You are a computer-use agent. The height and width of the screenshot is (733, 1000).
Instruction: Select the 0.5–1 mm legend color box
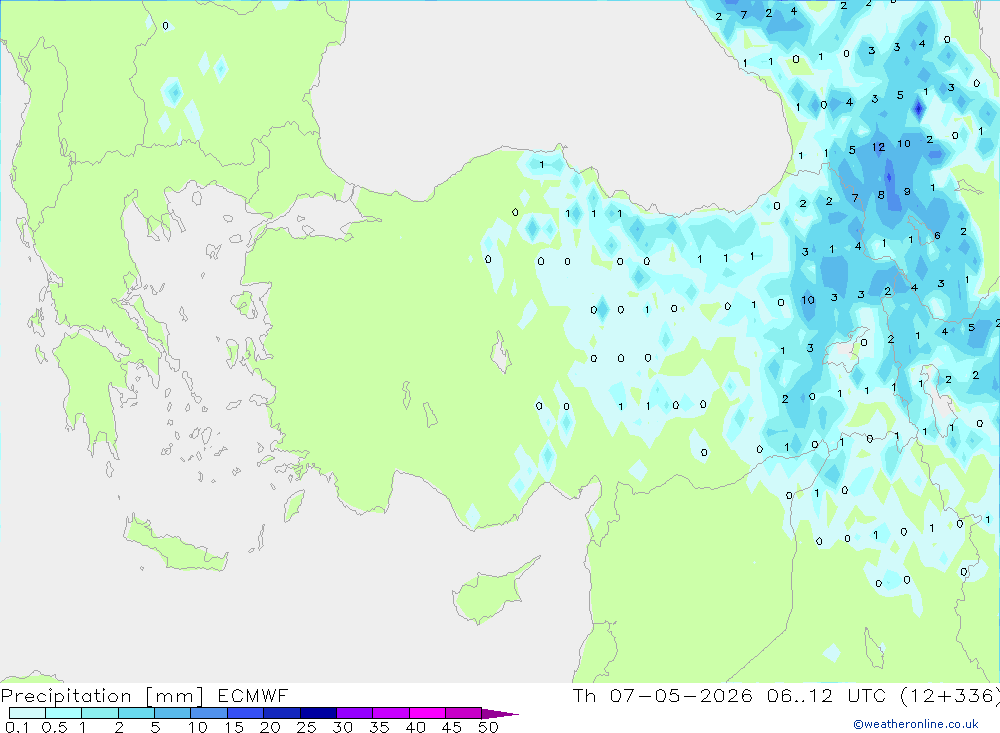(x=63, y=713)
